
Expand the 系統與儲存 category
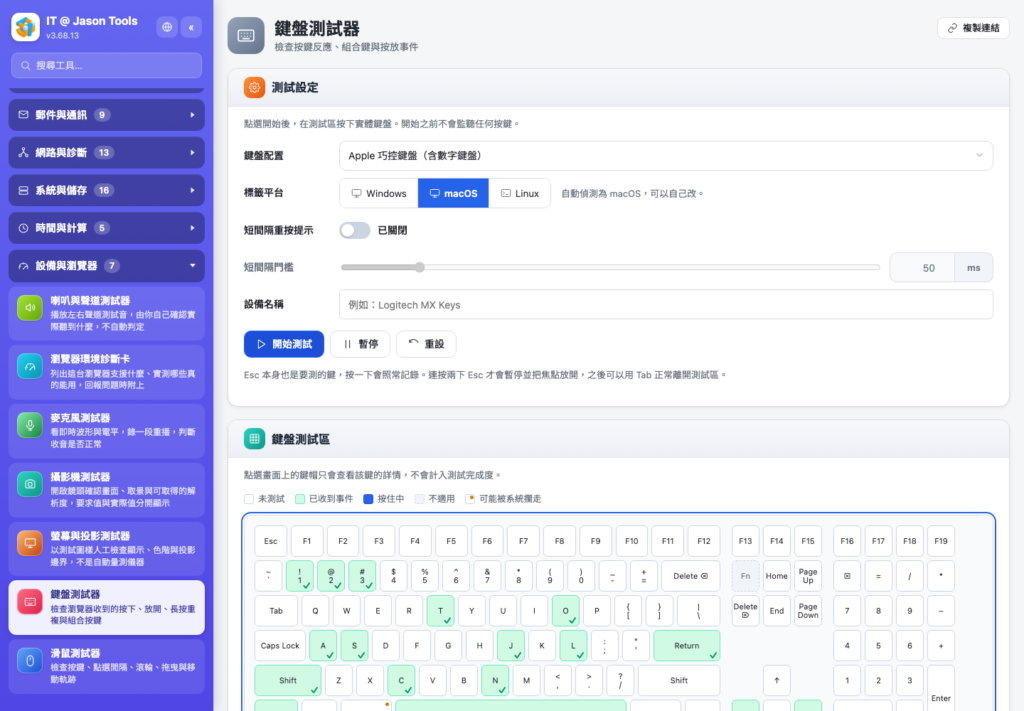(106, 191)
